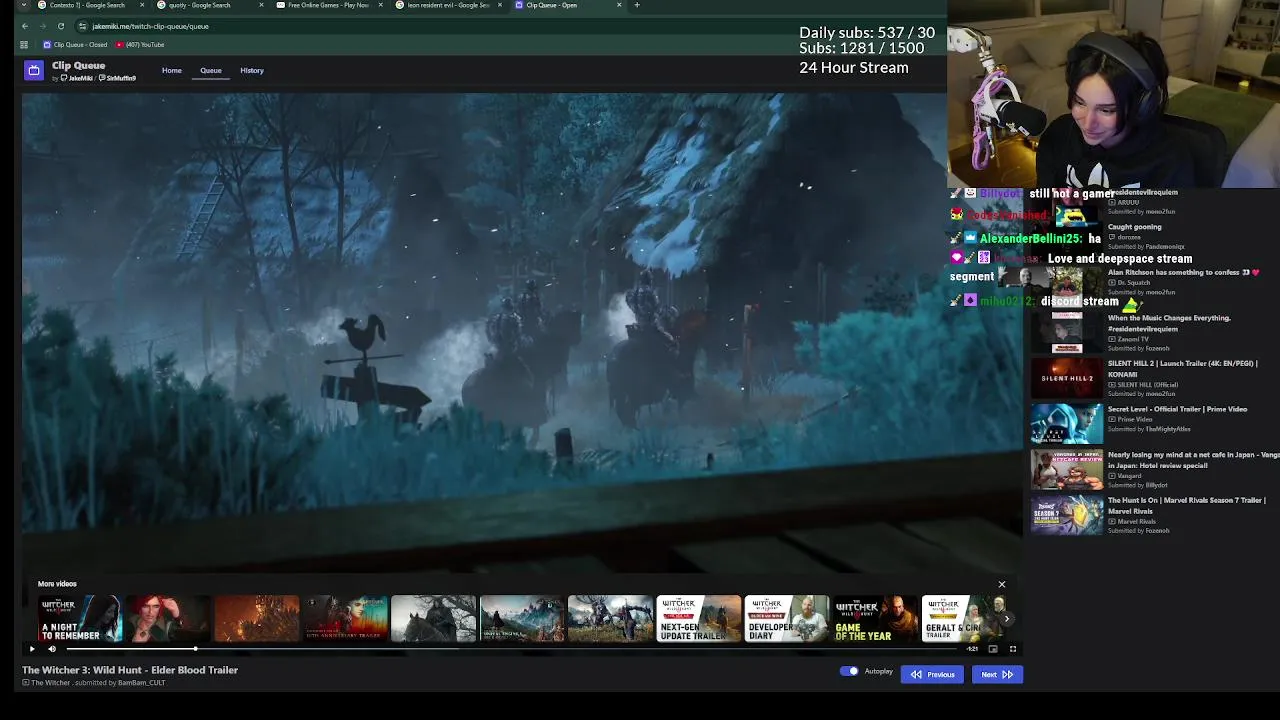This screenshot has width=1280, height=720.
Task: Select Marvel Rivals Season 7 Trailer in queue
Action: pyautogui.click(x=1155, y=515)
